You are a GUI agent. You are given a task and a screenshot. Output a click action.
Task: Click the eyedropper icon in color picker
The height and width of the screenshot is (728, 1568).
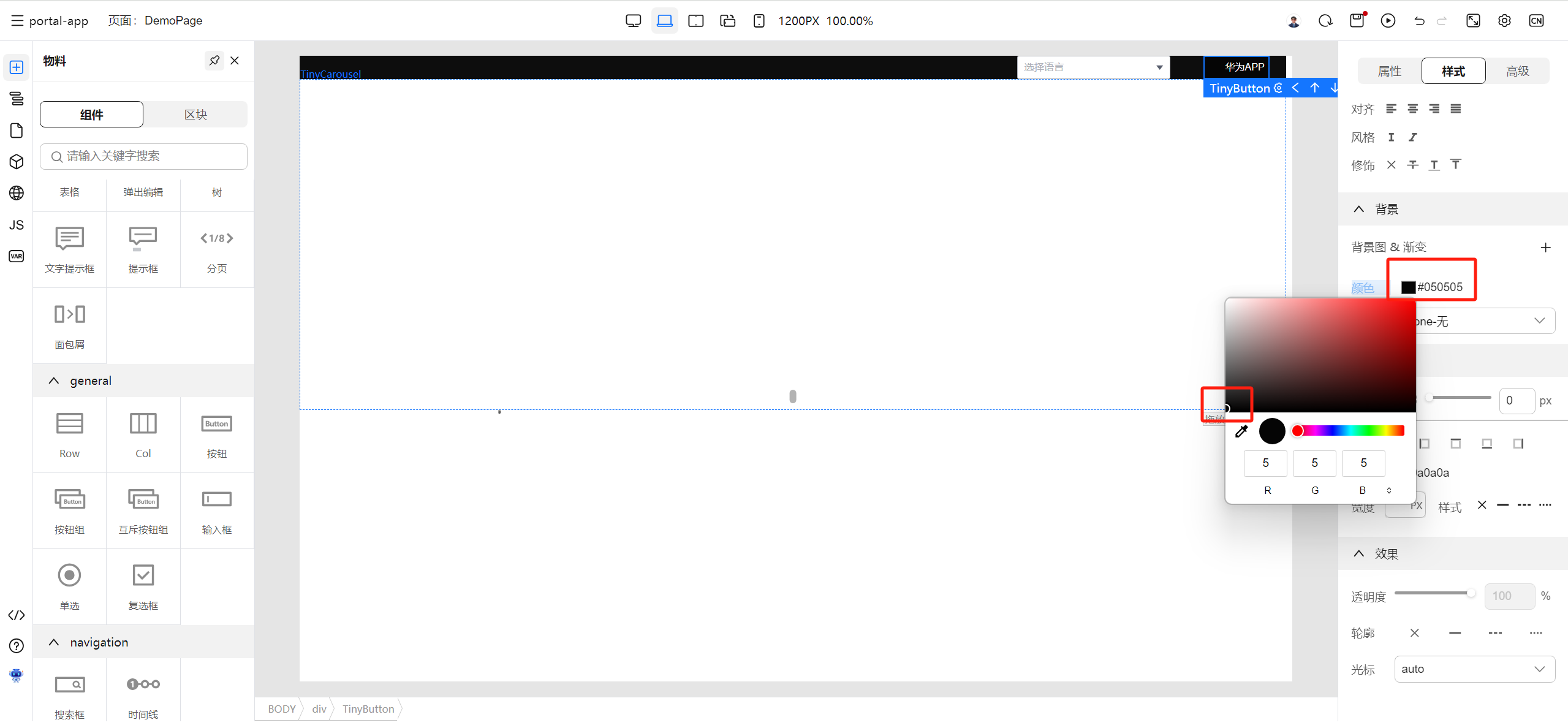pyautogui.click(x=1241, y=431)
